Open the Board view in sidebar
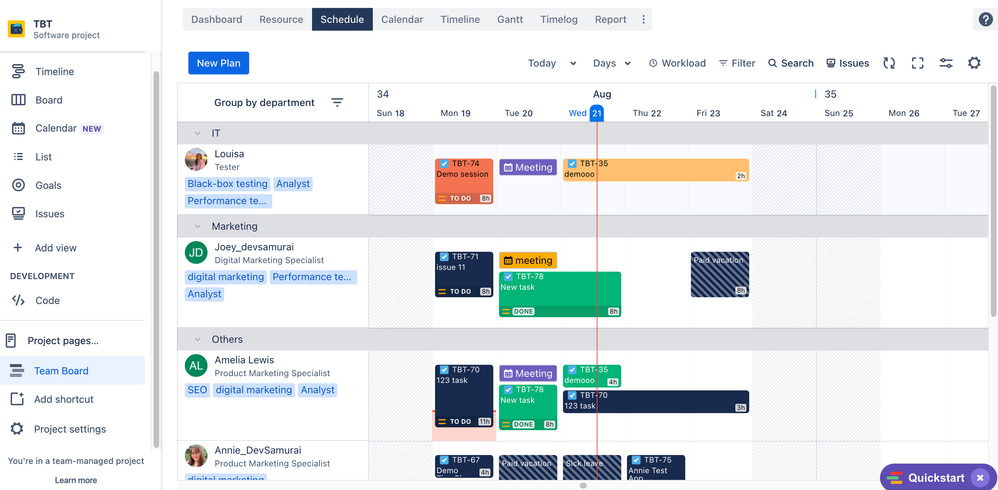The width and height of the screenshot is (998, 490). point(48,100)
